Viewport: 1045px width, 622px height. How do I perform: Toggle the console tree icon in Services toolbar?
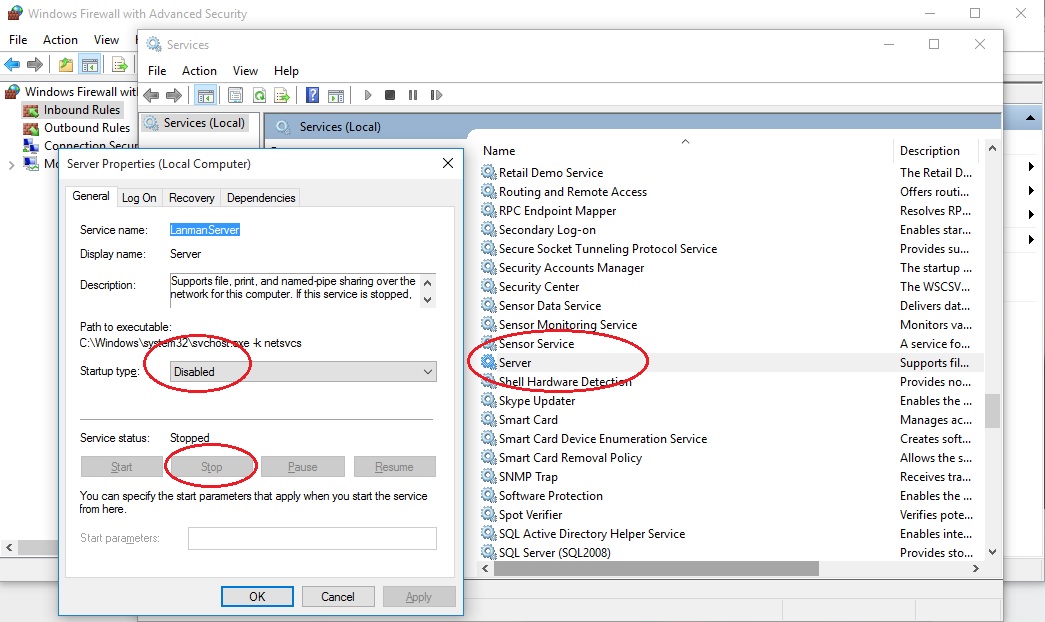205,95
